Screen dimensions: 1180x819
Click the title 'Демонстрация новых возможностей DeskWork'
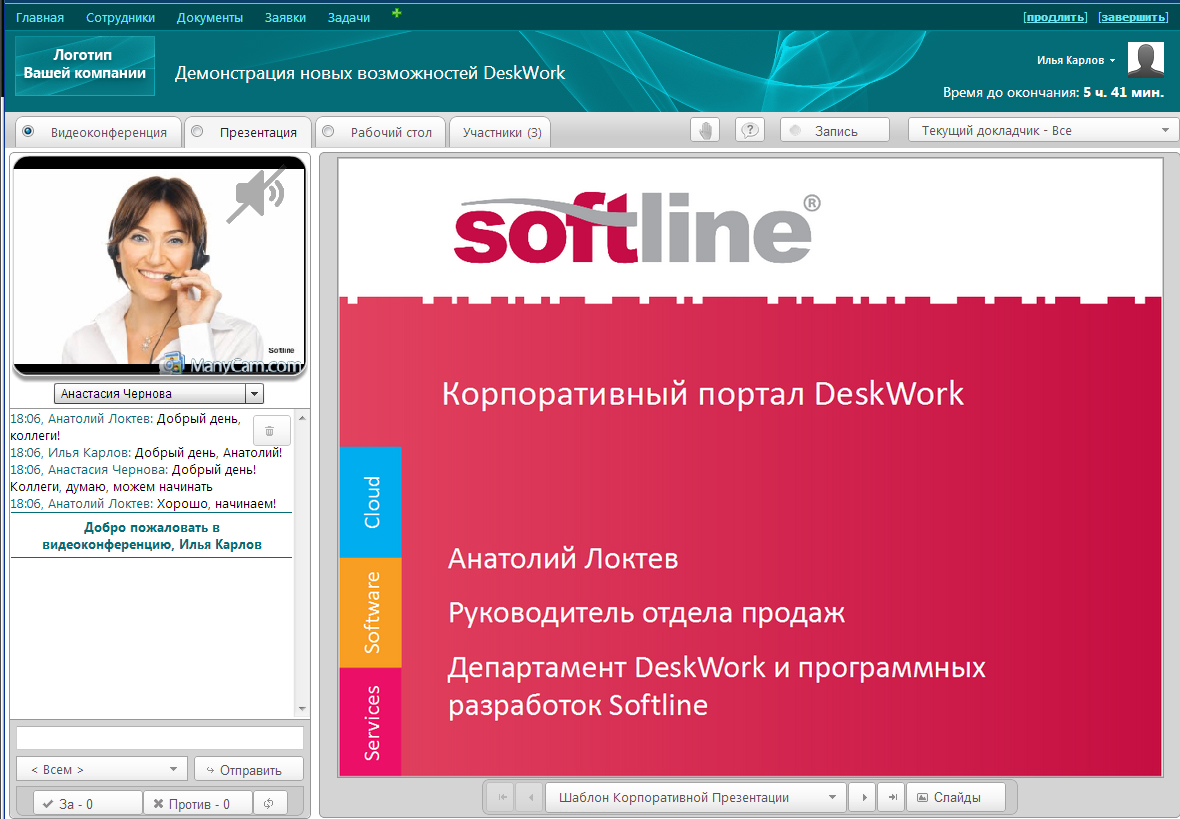click(x=370, y=73)
